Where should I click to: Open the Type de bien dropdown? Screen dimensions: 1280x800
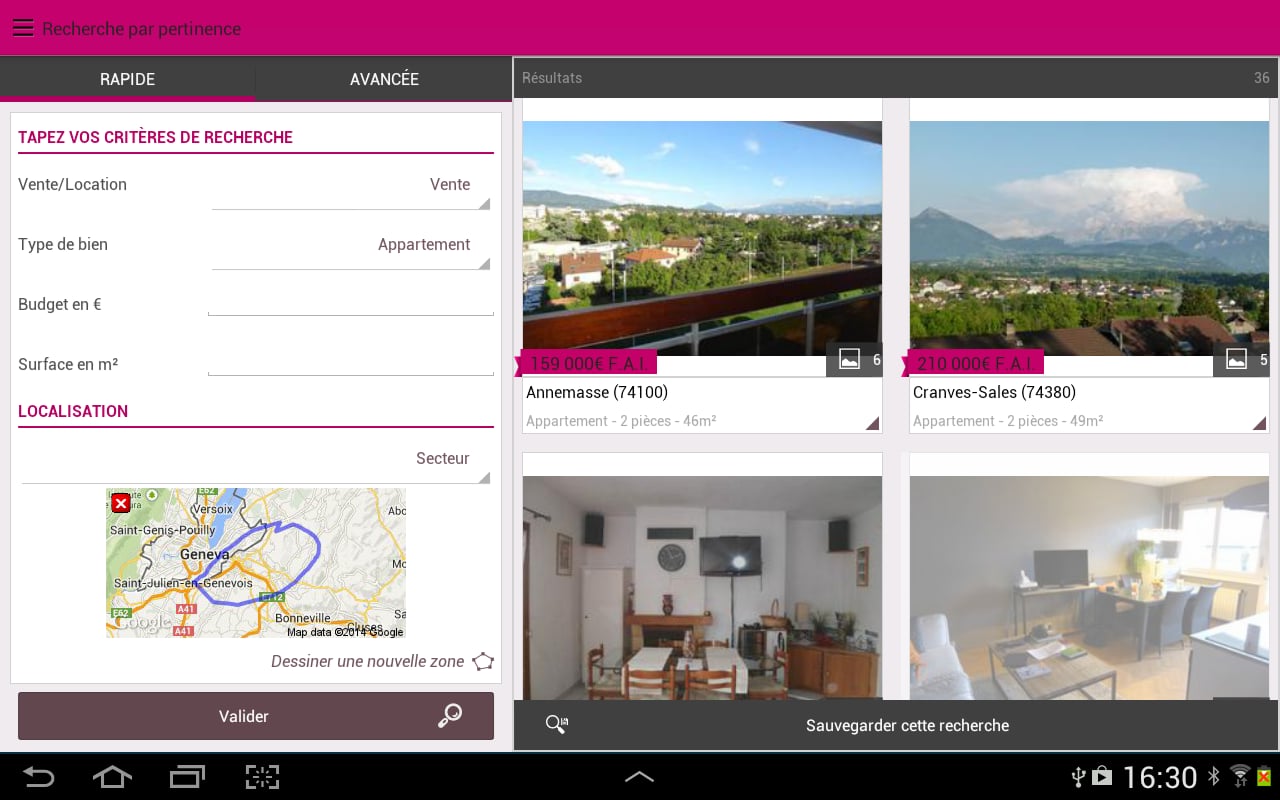[x=351, y=247]
